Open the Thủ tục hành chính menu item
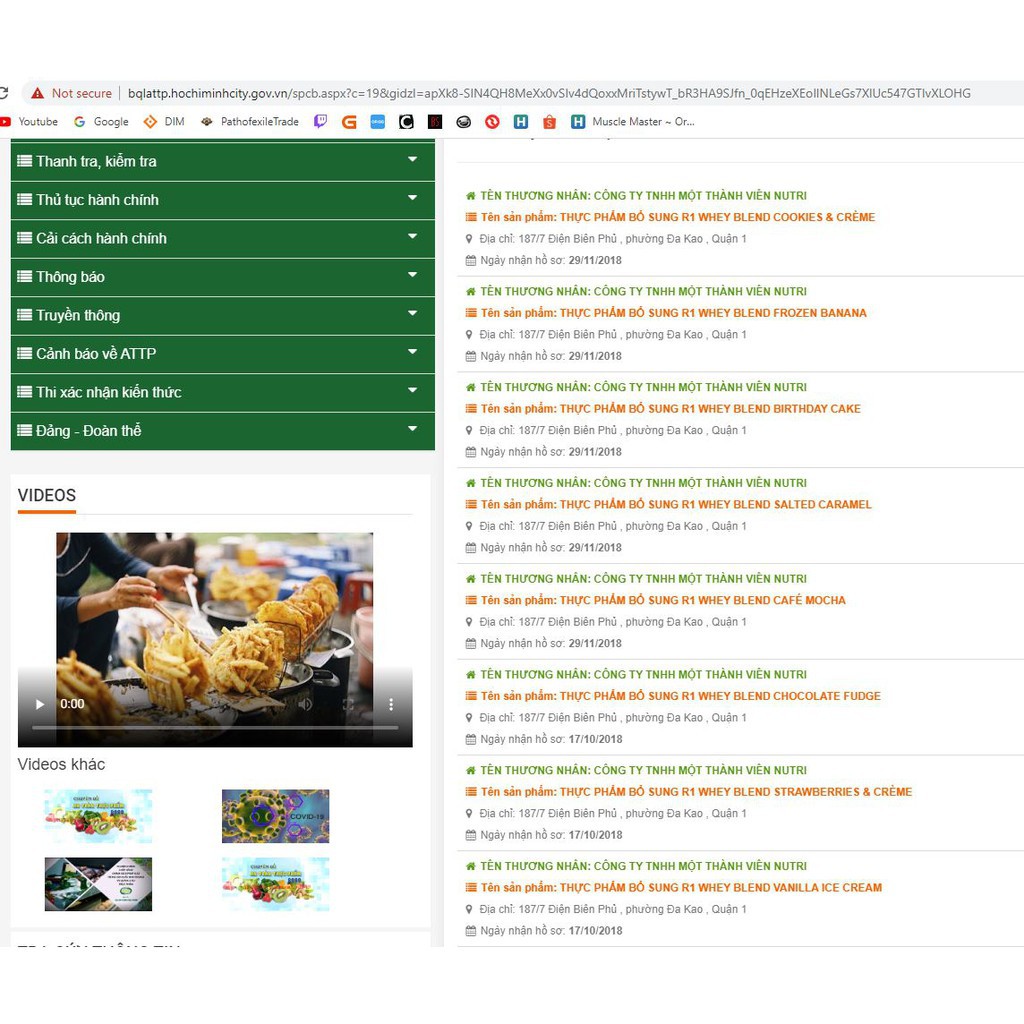The height and width of the screenshot is (1024, 1024). coord(223,200)
